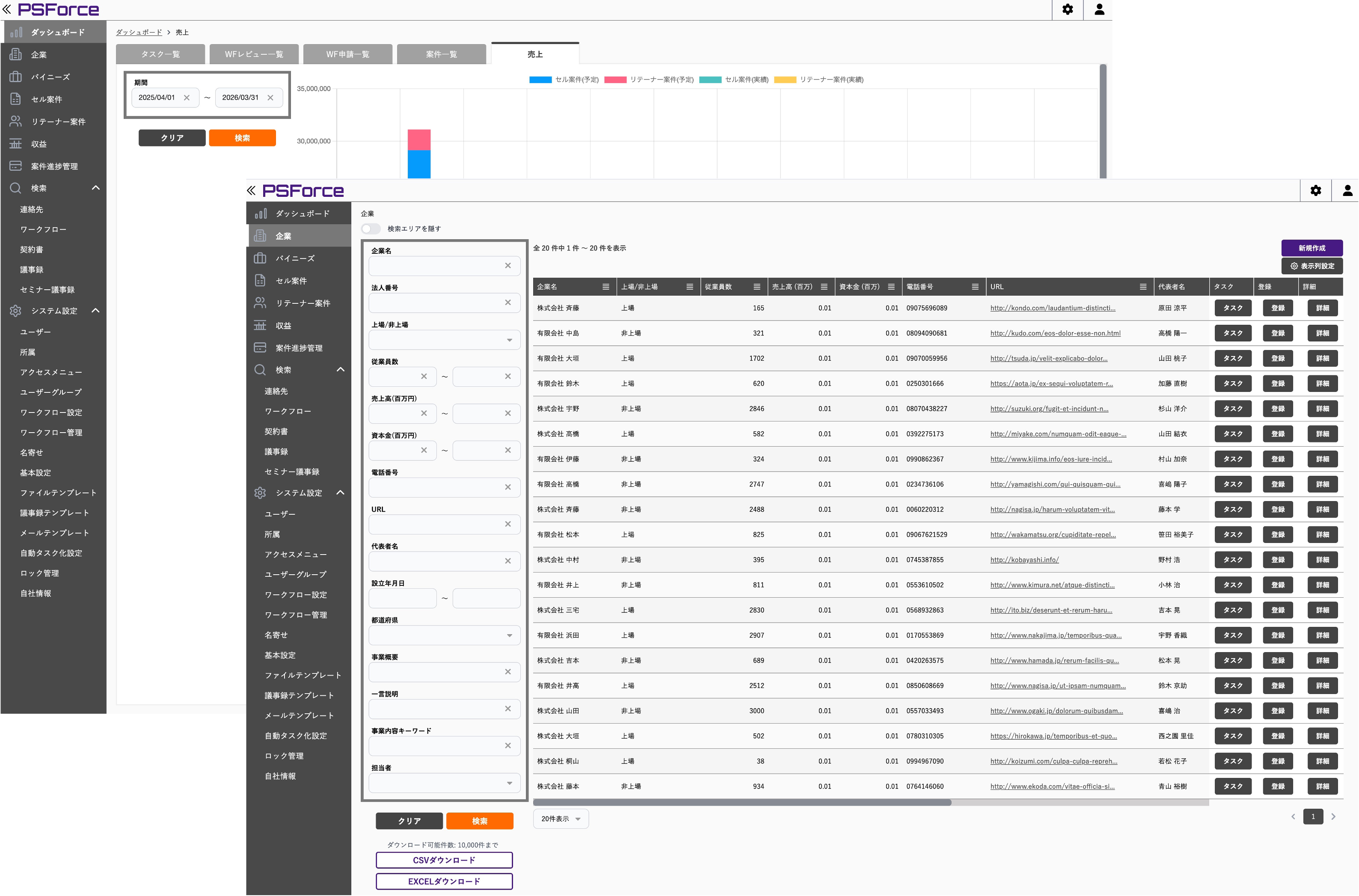This screenshot has width=1359, height=896.
Task: Click the settings gear icon in front window header
Action: (x=1315, y=191)
